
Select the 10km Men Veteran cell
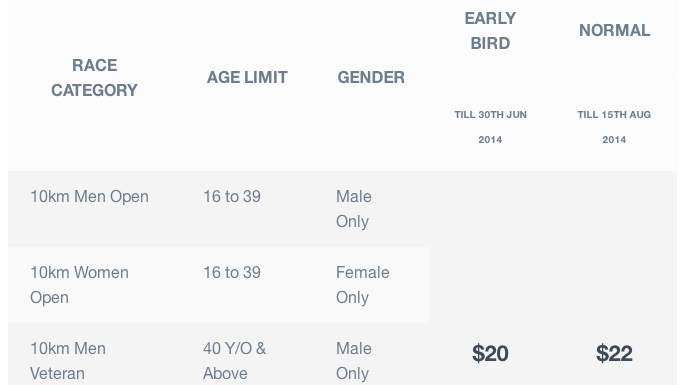(68, 361)
